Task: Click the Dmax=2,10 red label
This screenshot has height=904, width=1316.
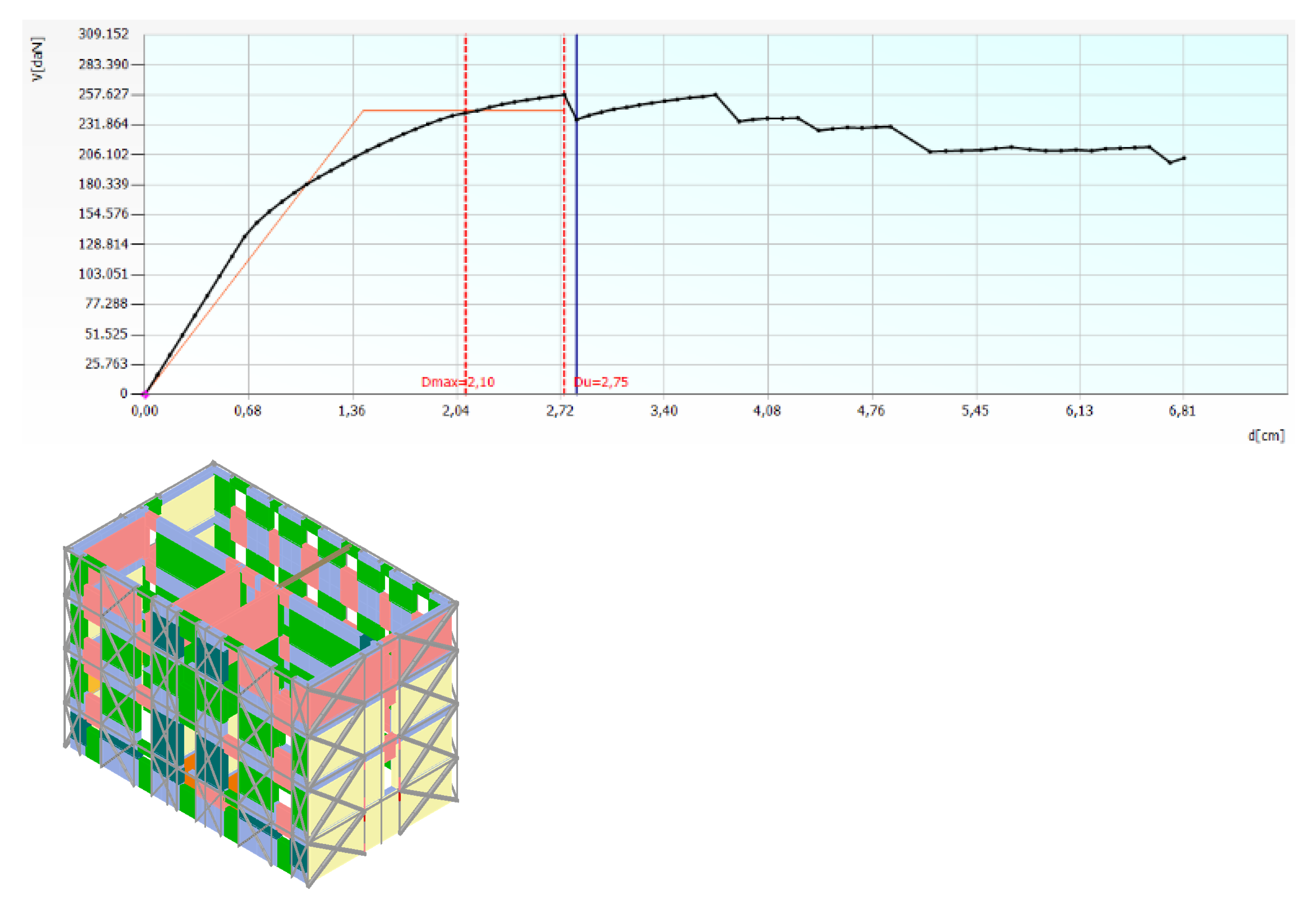Action: pos(457,382)
